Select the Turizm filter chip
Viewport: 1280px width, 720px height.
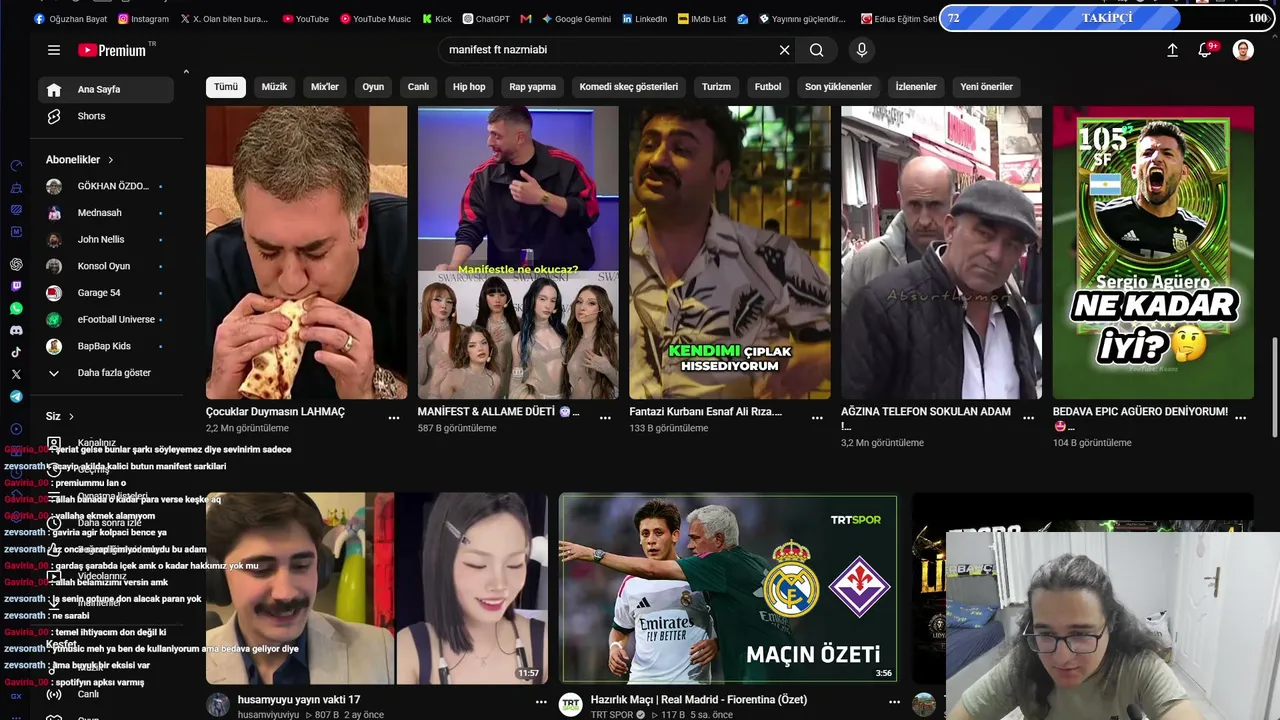[x=716, y=87]
